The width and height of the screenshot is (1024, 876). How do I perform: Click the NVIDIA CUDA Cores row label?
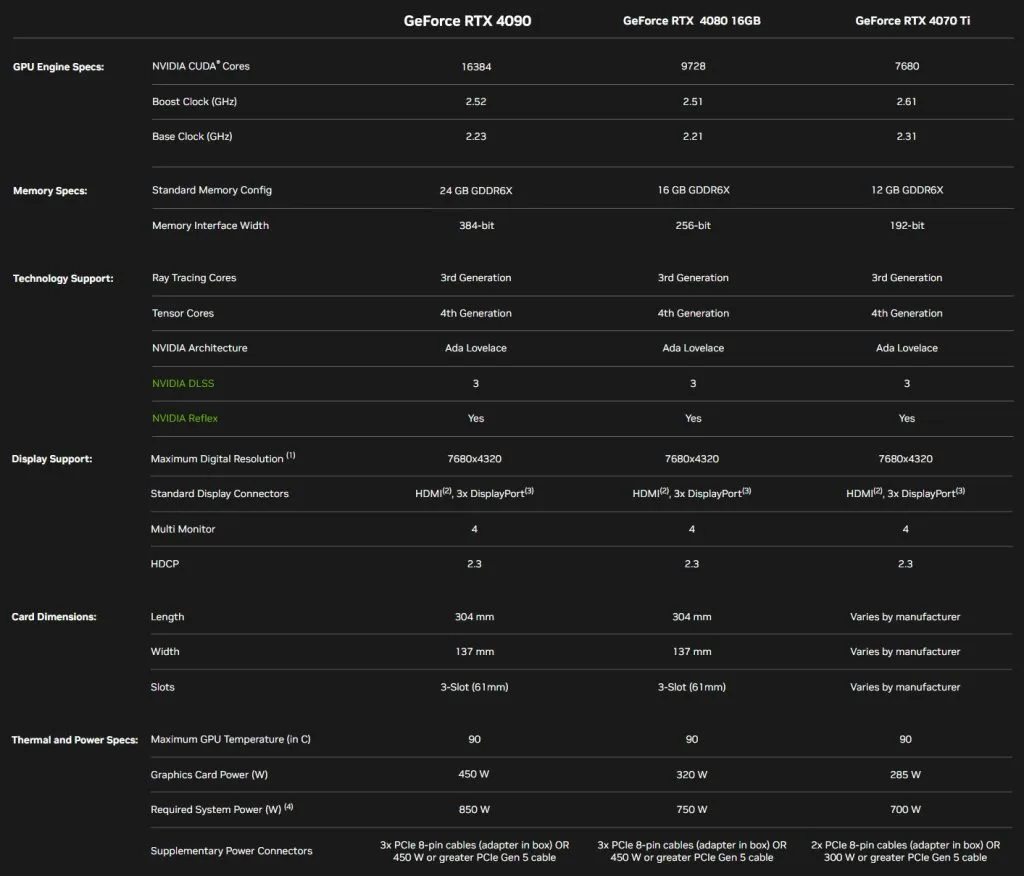pyautogui.click(x=201, y=66)
